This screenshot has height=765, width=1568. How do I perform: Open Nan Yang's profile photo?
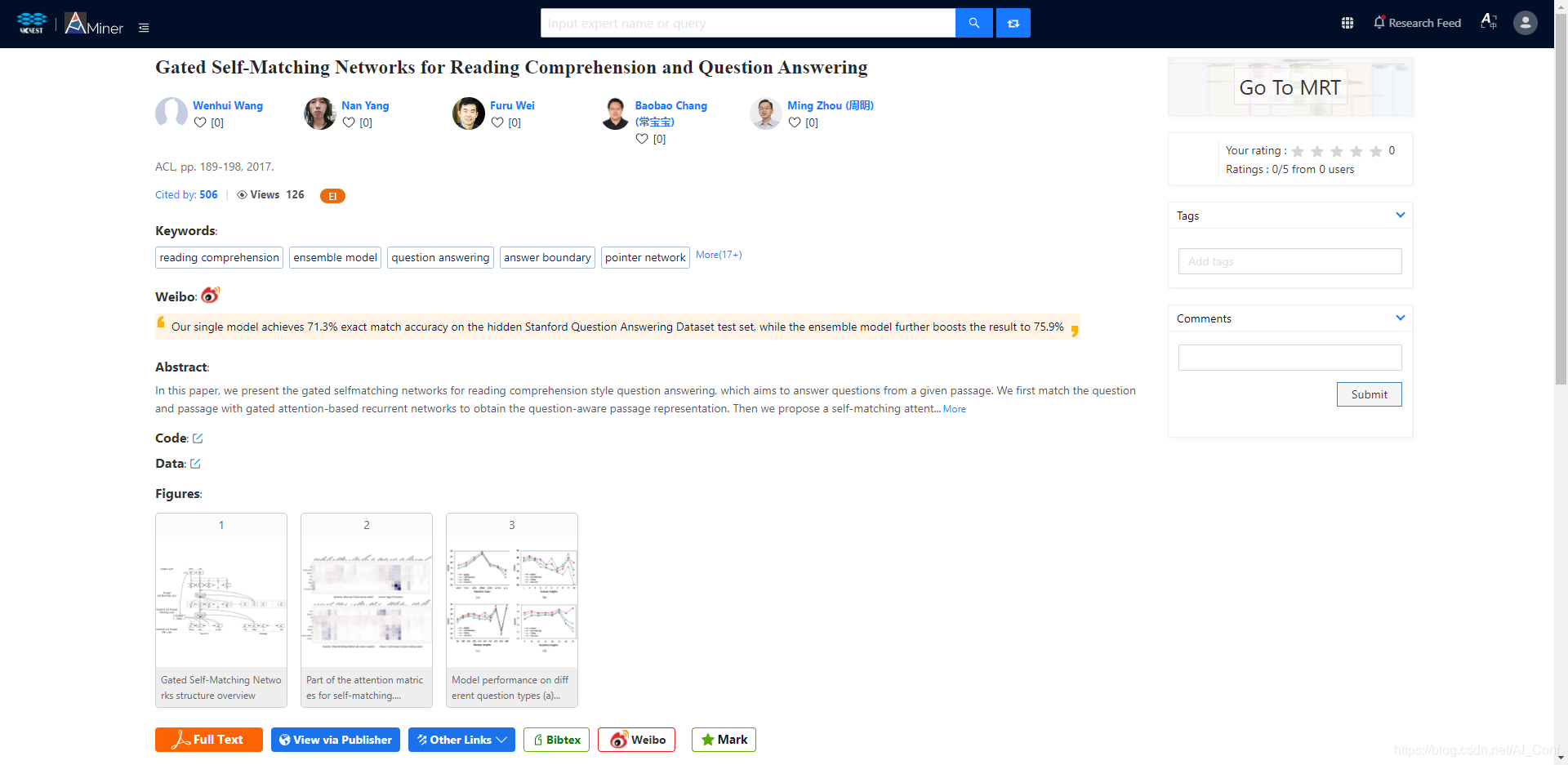[320, 113]
